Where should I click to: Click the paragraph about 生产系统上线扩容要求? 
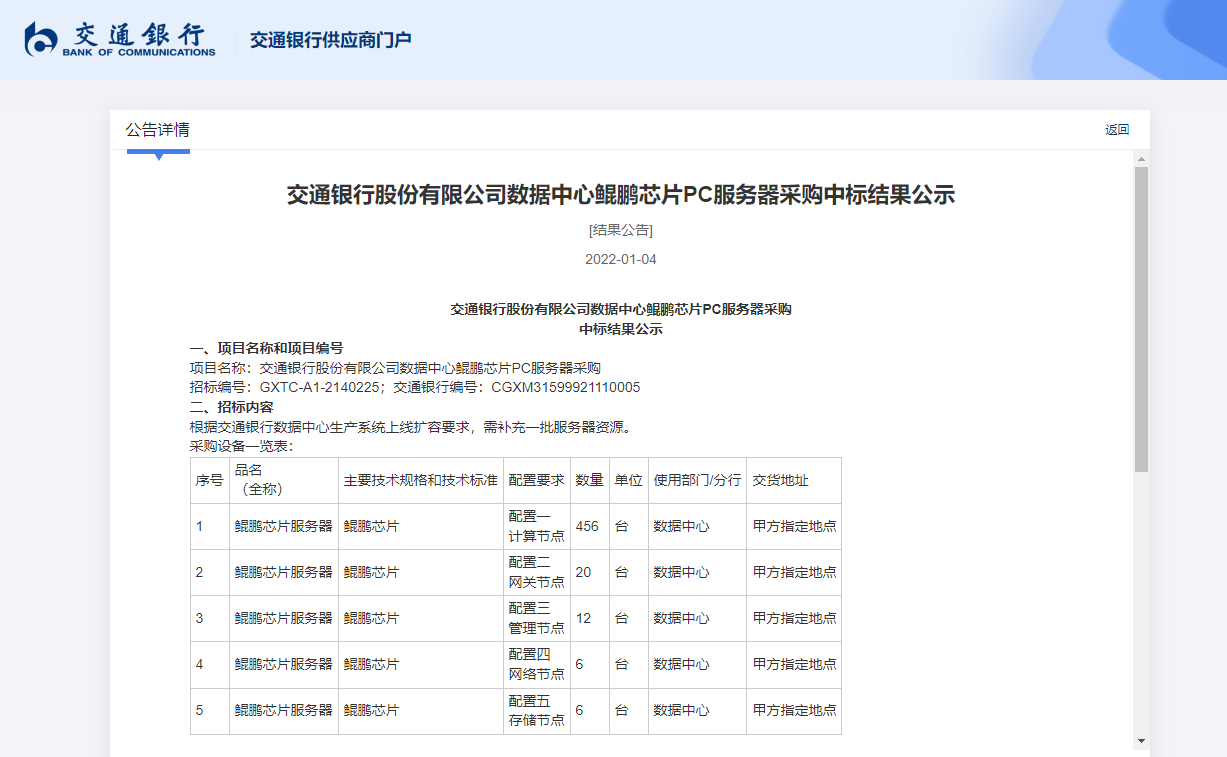[x=411, y=427]
